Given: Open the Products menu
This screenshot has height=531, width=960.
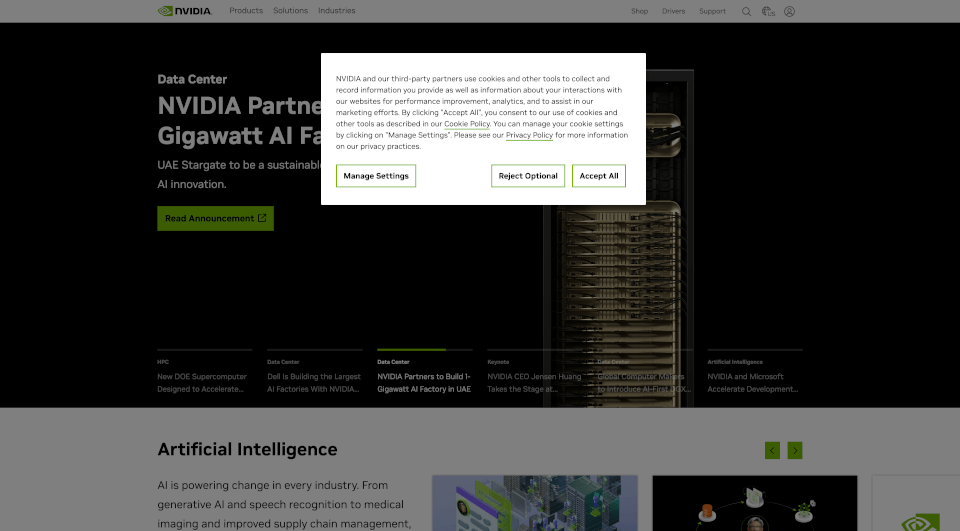Looking at the screenshot, I should pos(246,10).
